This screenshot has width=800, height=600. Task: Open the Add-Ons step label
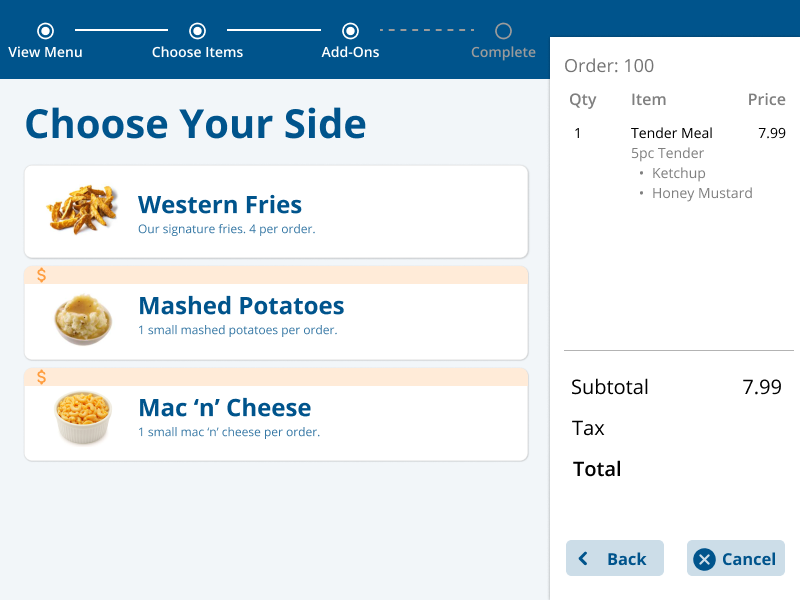pos(350,52)
